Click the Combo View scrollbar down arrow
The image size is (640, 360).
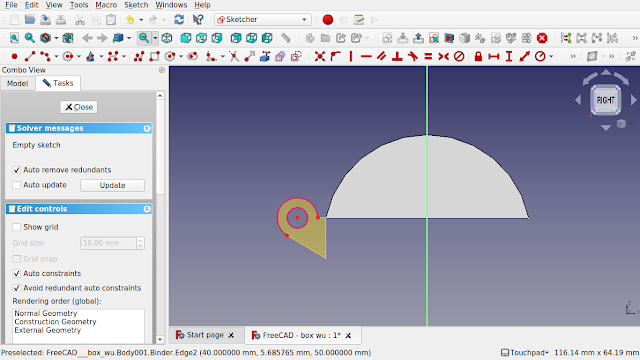point(160,339)
